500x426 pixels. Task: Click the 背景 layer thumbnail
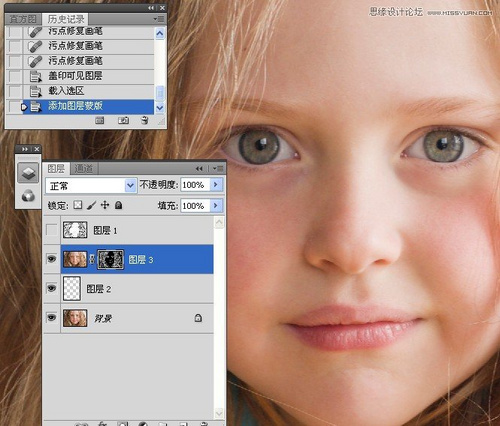point(75,318)
